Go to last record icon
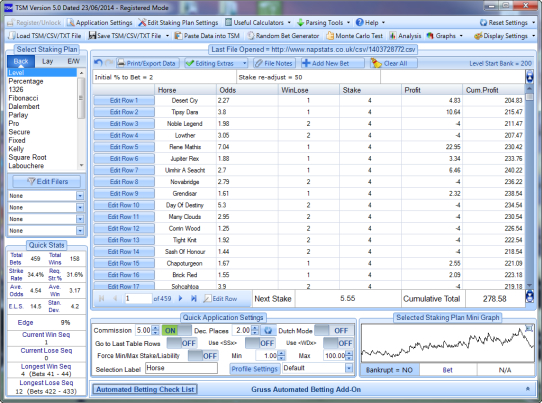The image size is (542, 403). [x=194, y=299]
